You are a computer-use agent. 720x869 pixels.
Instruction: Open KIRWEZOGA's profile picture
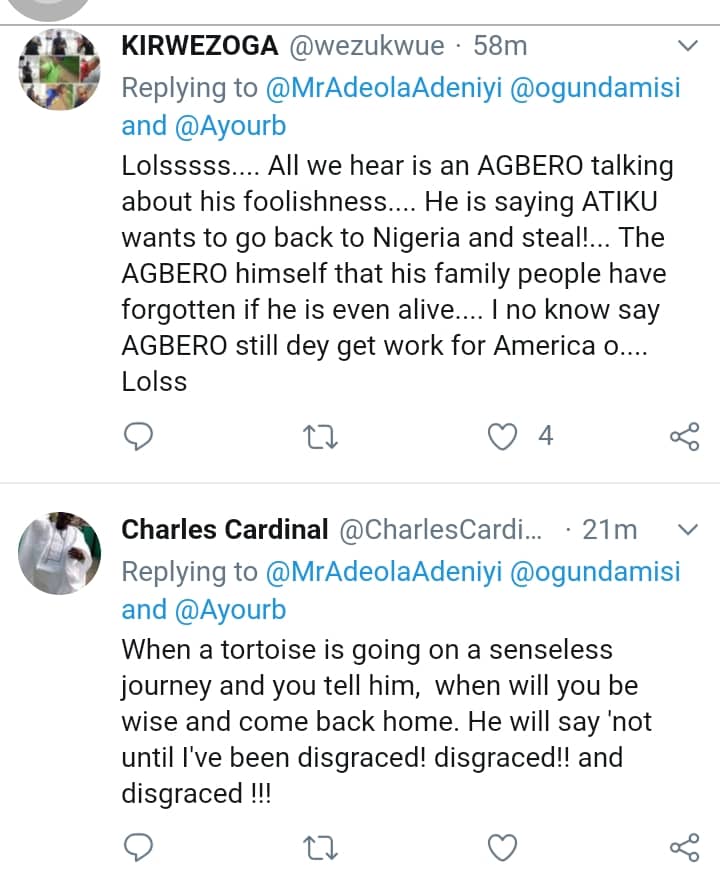(61, 68)
